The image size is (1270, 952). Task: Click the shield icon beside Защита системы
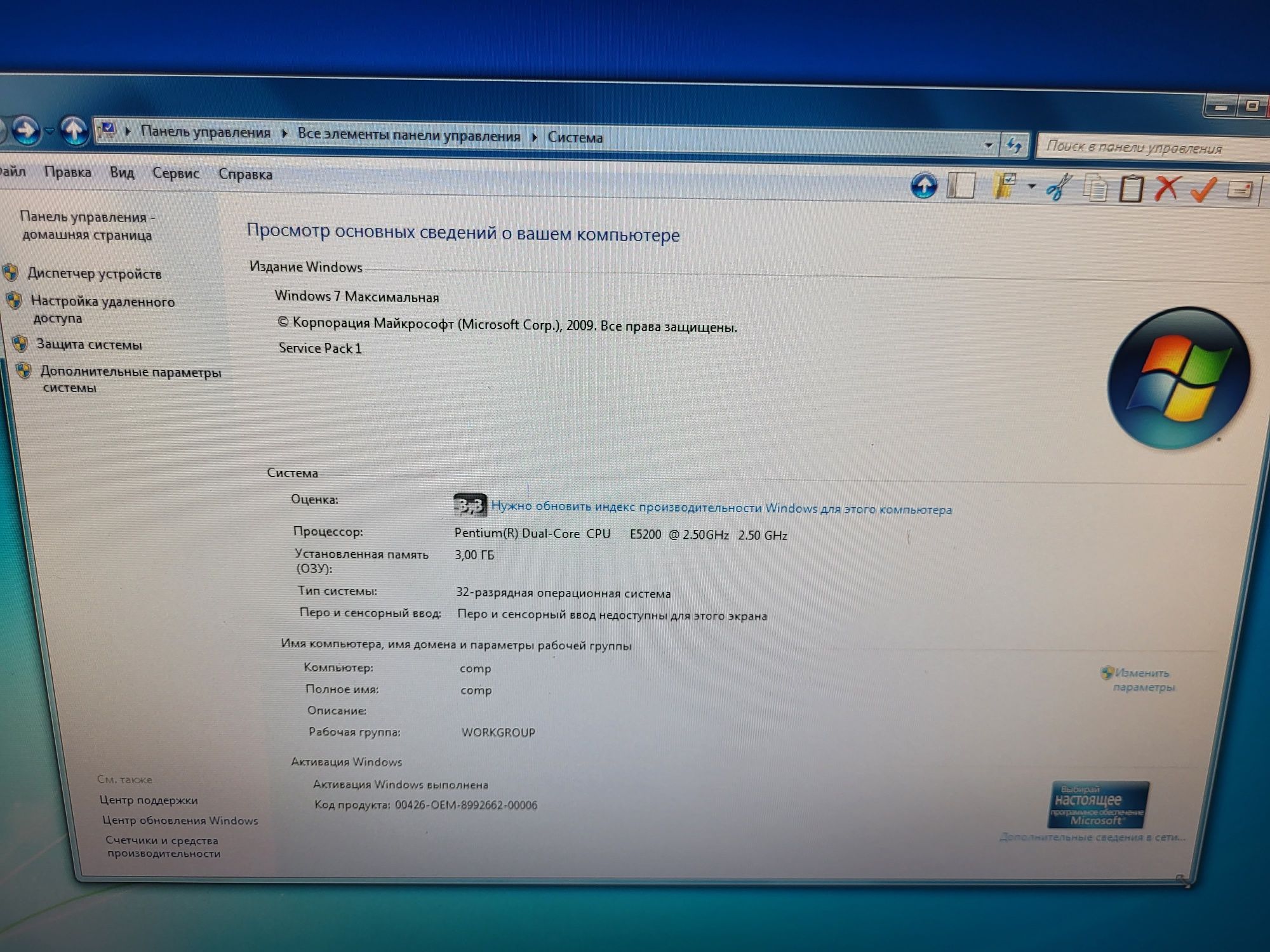click(20, 344)
